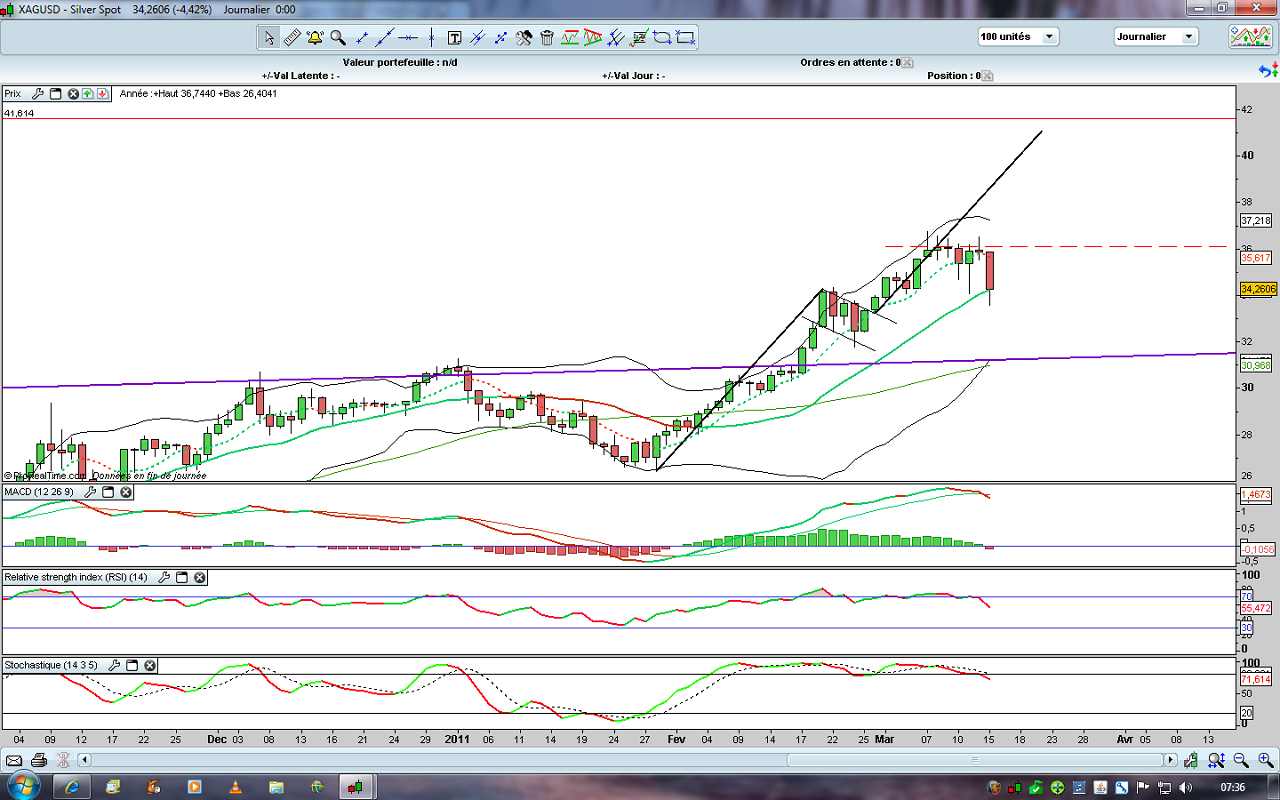Select the text annotation tool
1280x800 pixels.
[x=454, y=38]
